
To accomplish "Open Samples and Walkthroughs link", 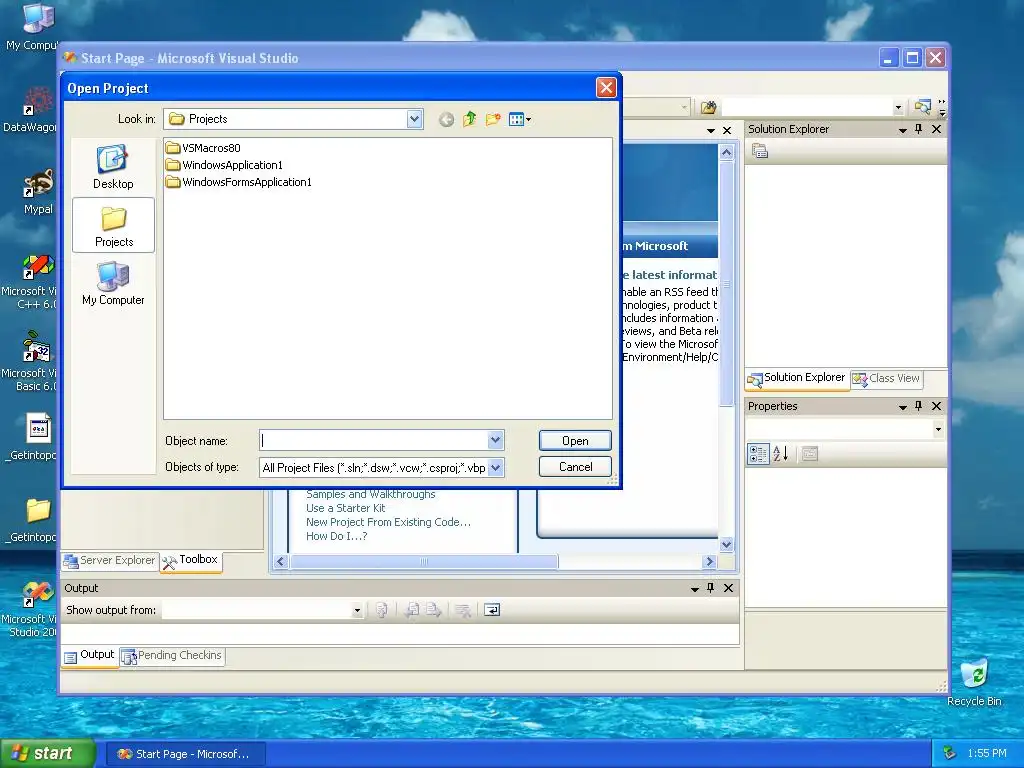I will pyautogui.click(x=370, y=494).
